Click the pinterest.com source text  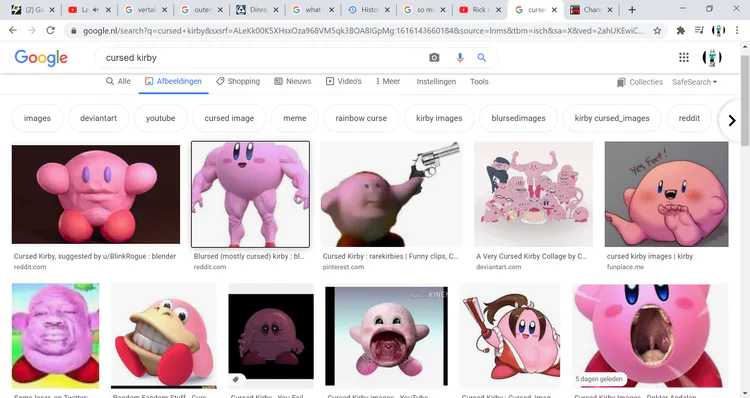point(343,267)
